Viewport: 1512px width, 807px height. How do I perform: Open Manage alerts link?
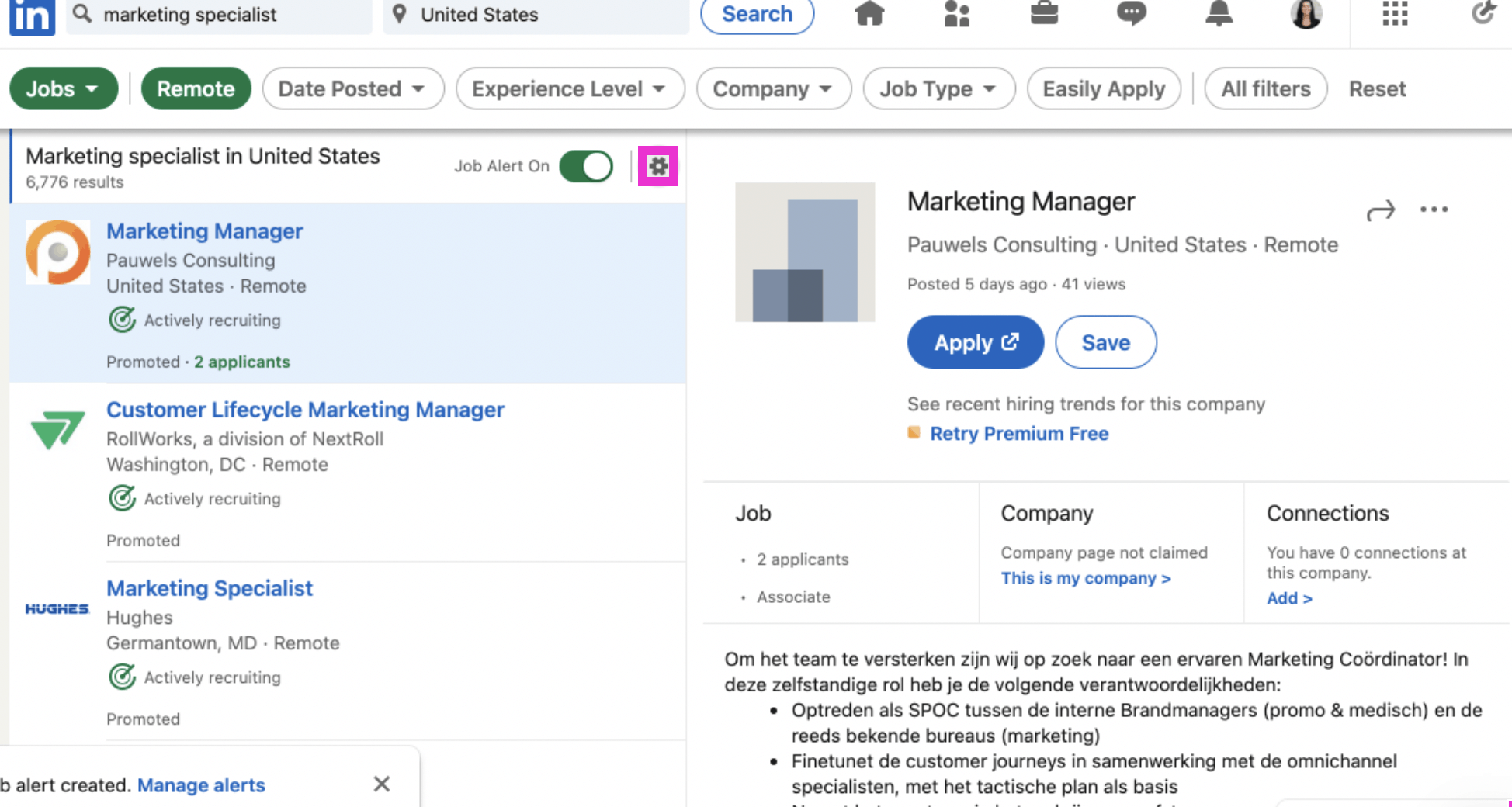[x=201, y=785]
